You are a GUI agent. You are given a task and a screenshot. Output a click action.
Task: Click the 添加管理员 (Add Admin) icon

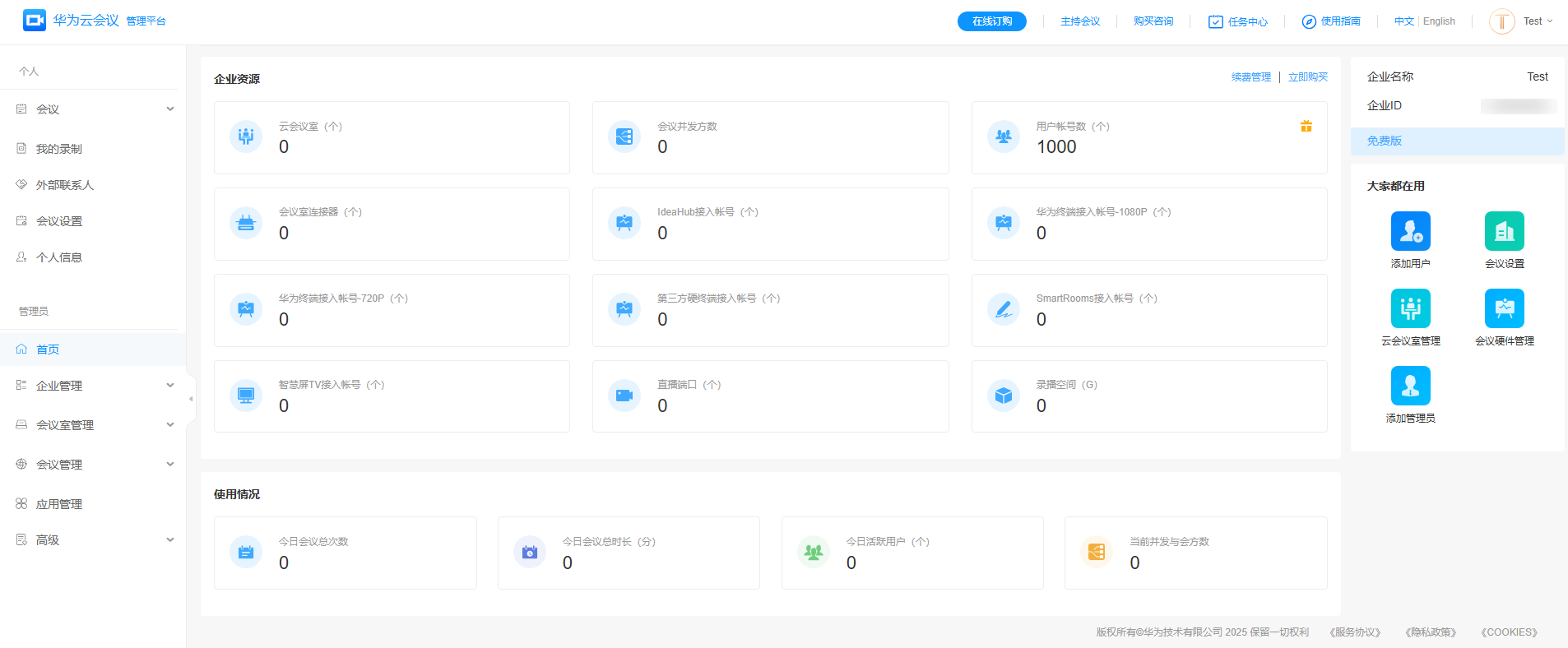pos(1410,386)
